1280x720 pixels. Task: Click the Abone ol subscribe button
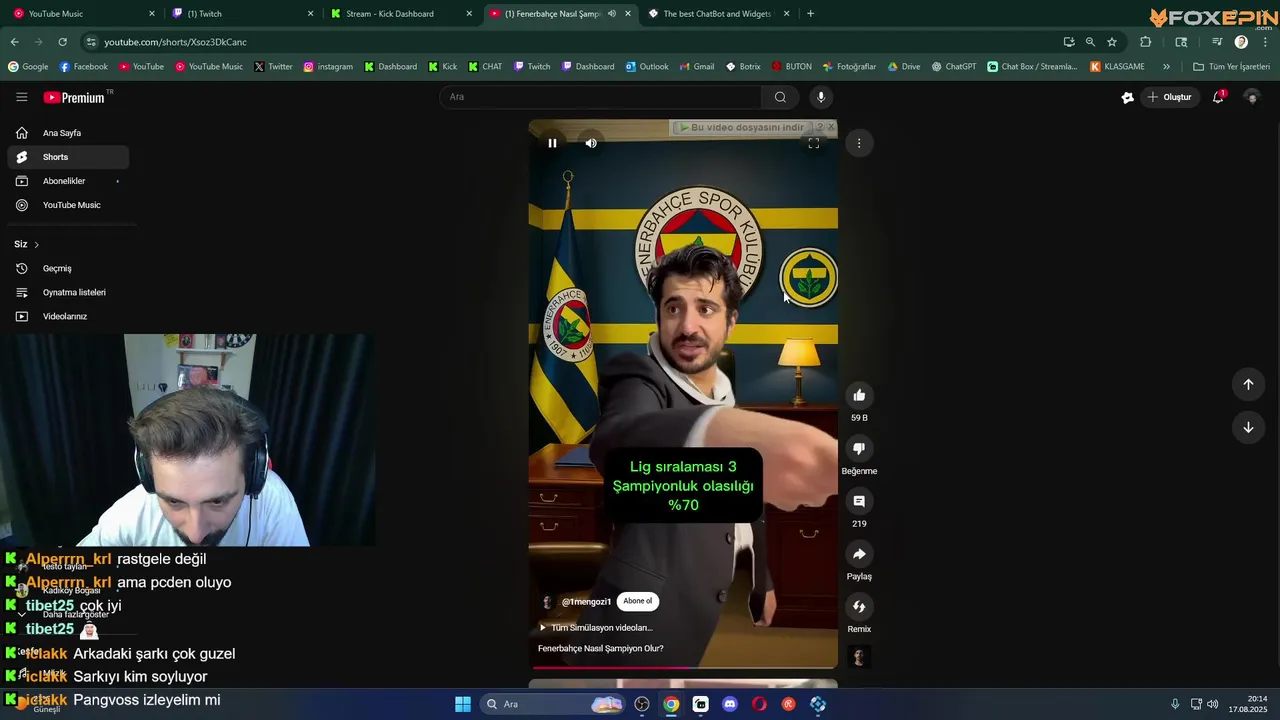638,601
